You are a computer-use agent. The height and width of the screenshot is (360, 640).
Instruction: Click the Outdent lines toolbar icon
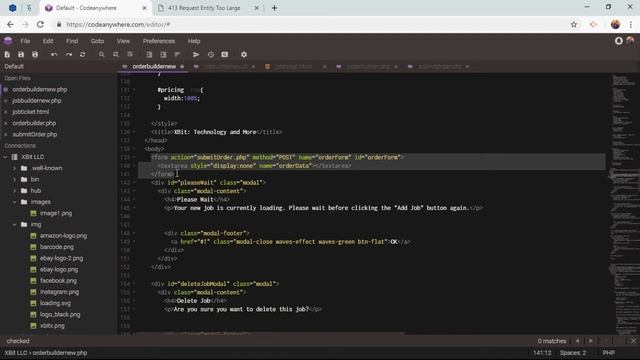click(163, 54)
